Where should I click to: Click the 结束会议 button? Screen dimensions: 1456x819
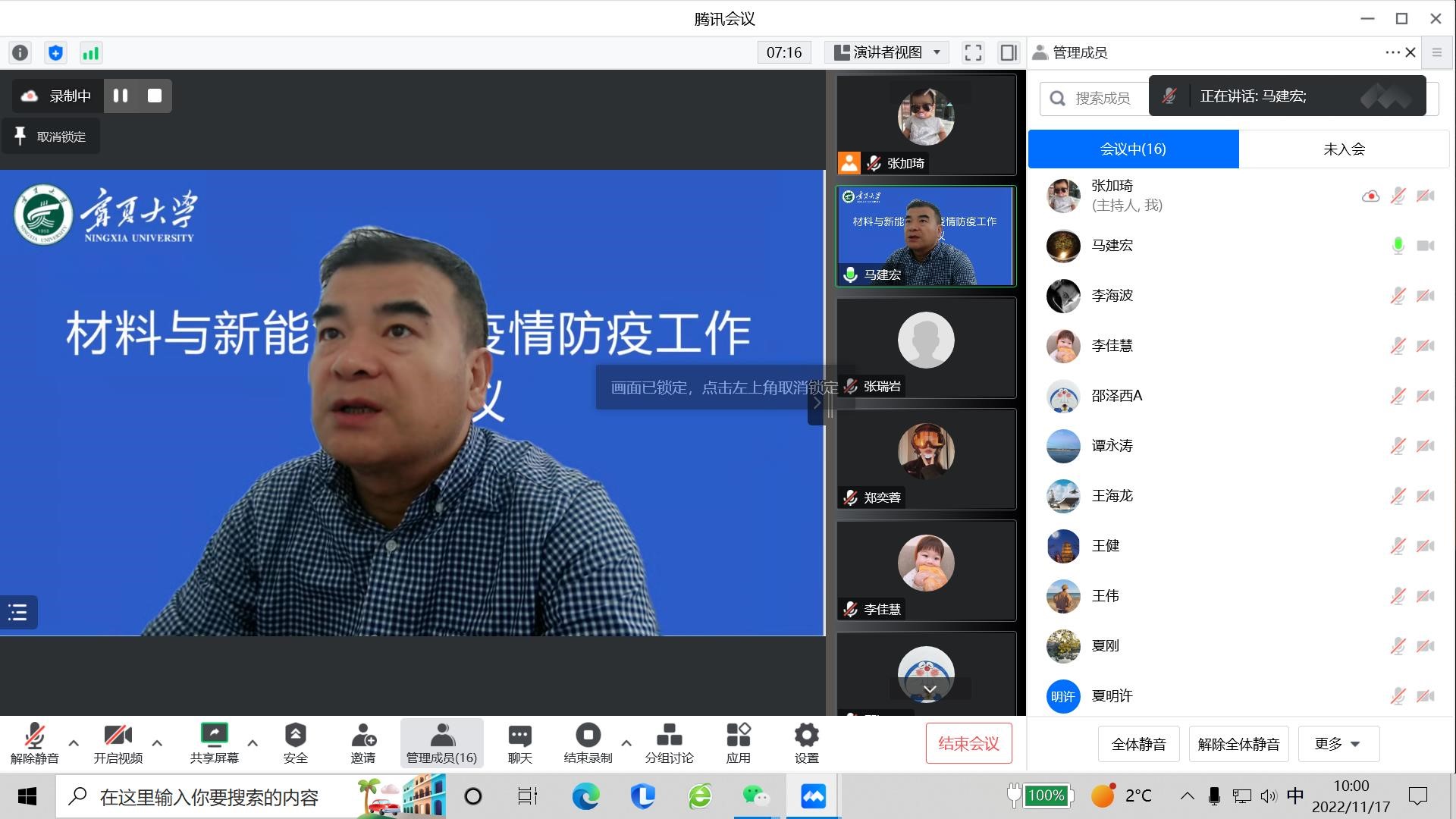tap(968, 744)
